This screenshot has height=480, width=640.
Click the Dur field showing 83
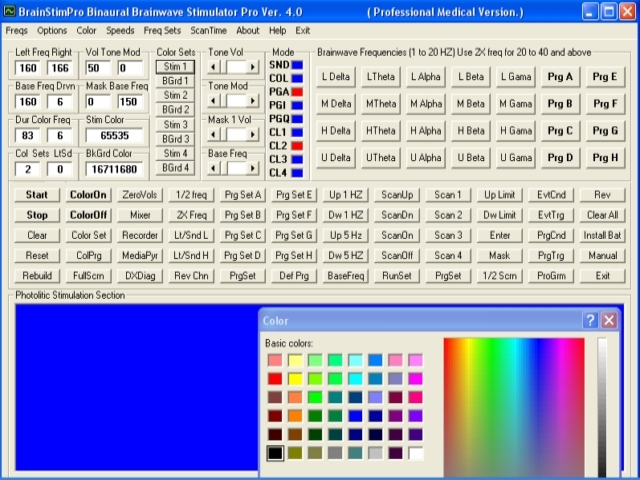point(28,135)
